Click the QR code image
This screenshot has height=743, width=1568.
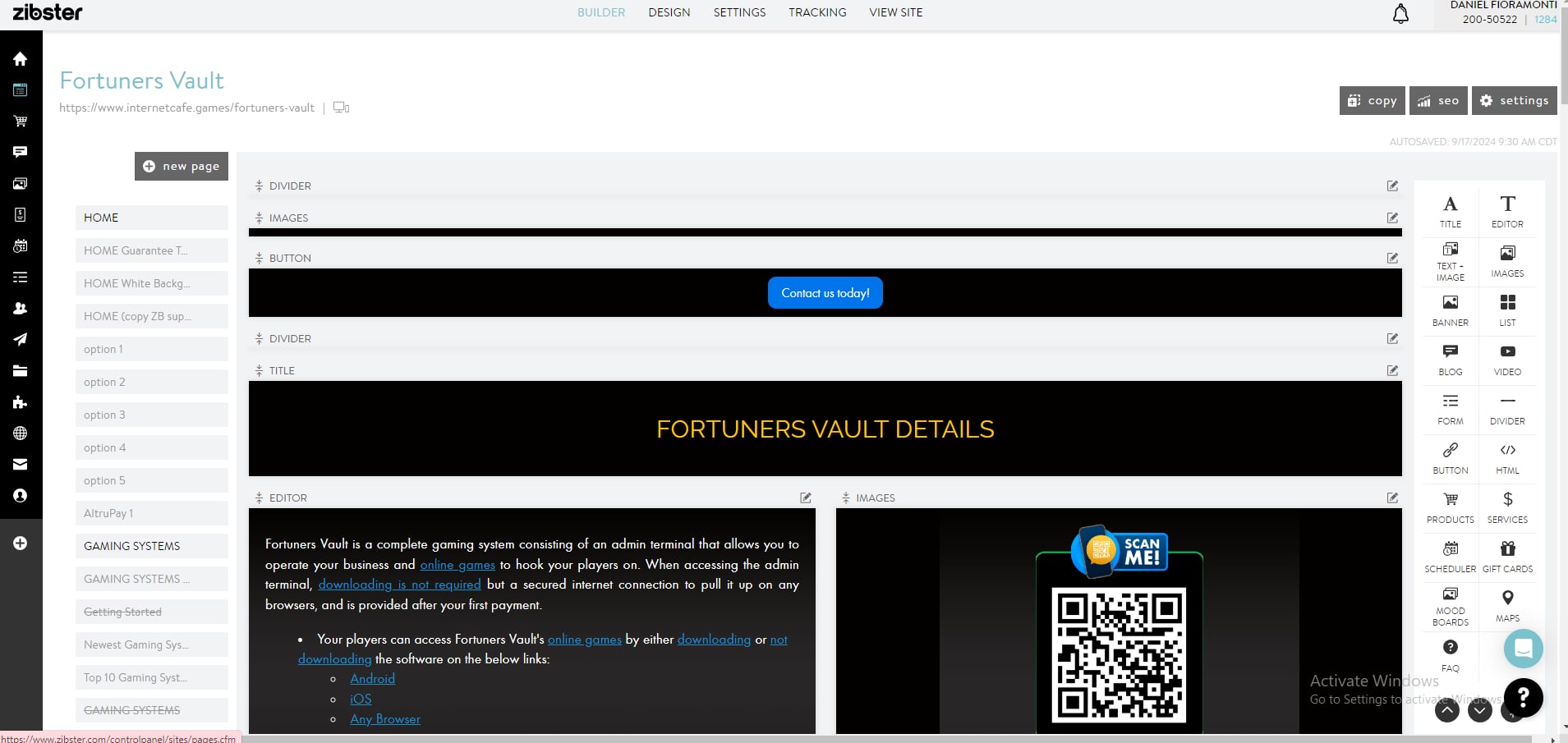click(x=1119, y=654)
